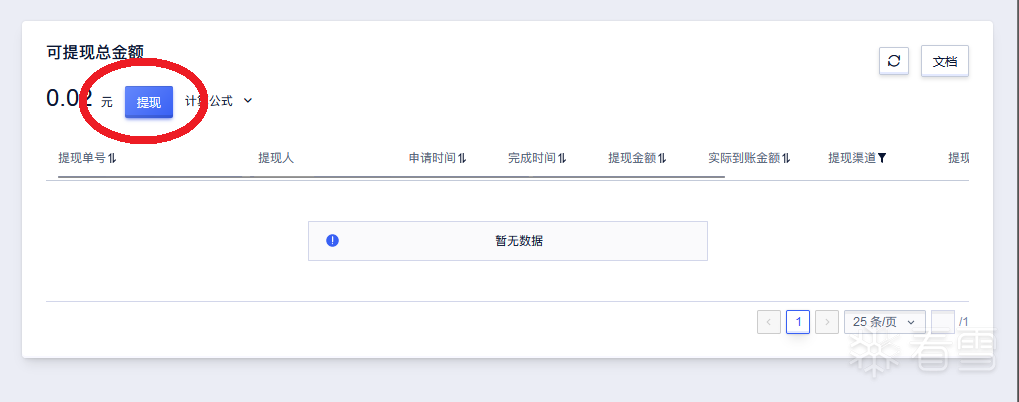The width and height of the screenshot is (1019, 402).
Task: Click the 提现人 column header
Action: [x=276, y=158]
